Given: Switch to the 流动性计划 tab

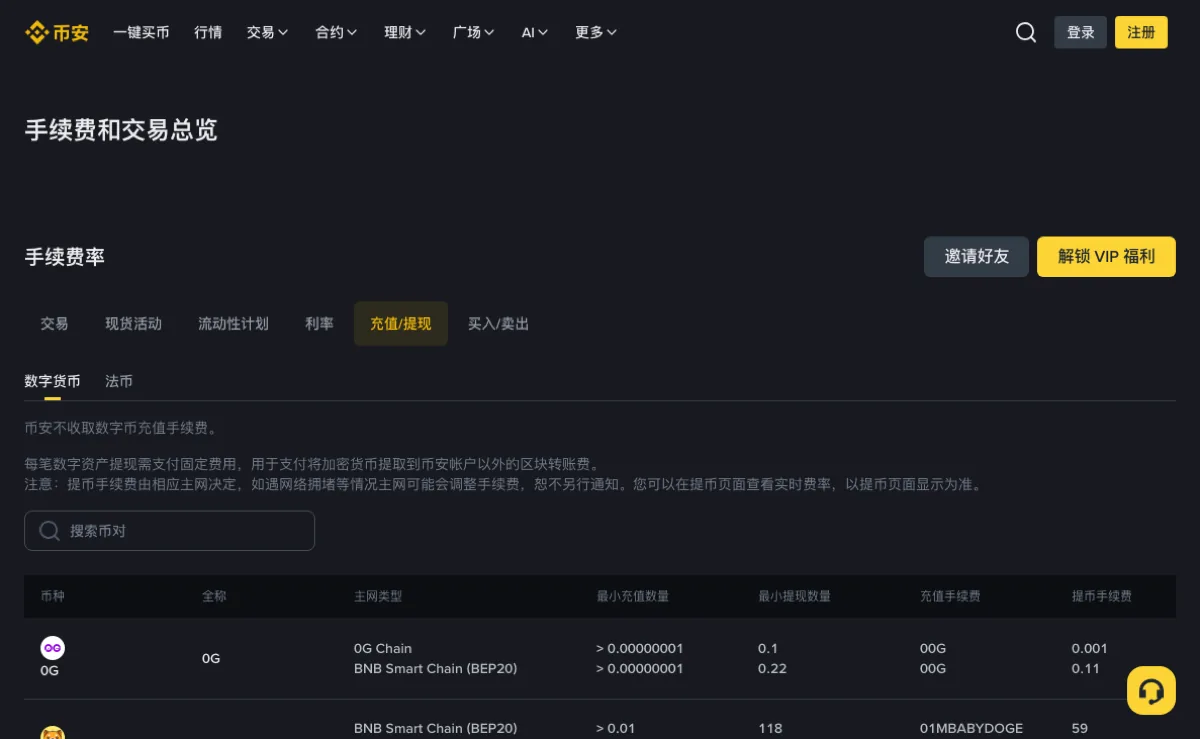Looking at the screenshot, I should click(233, 324).
